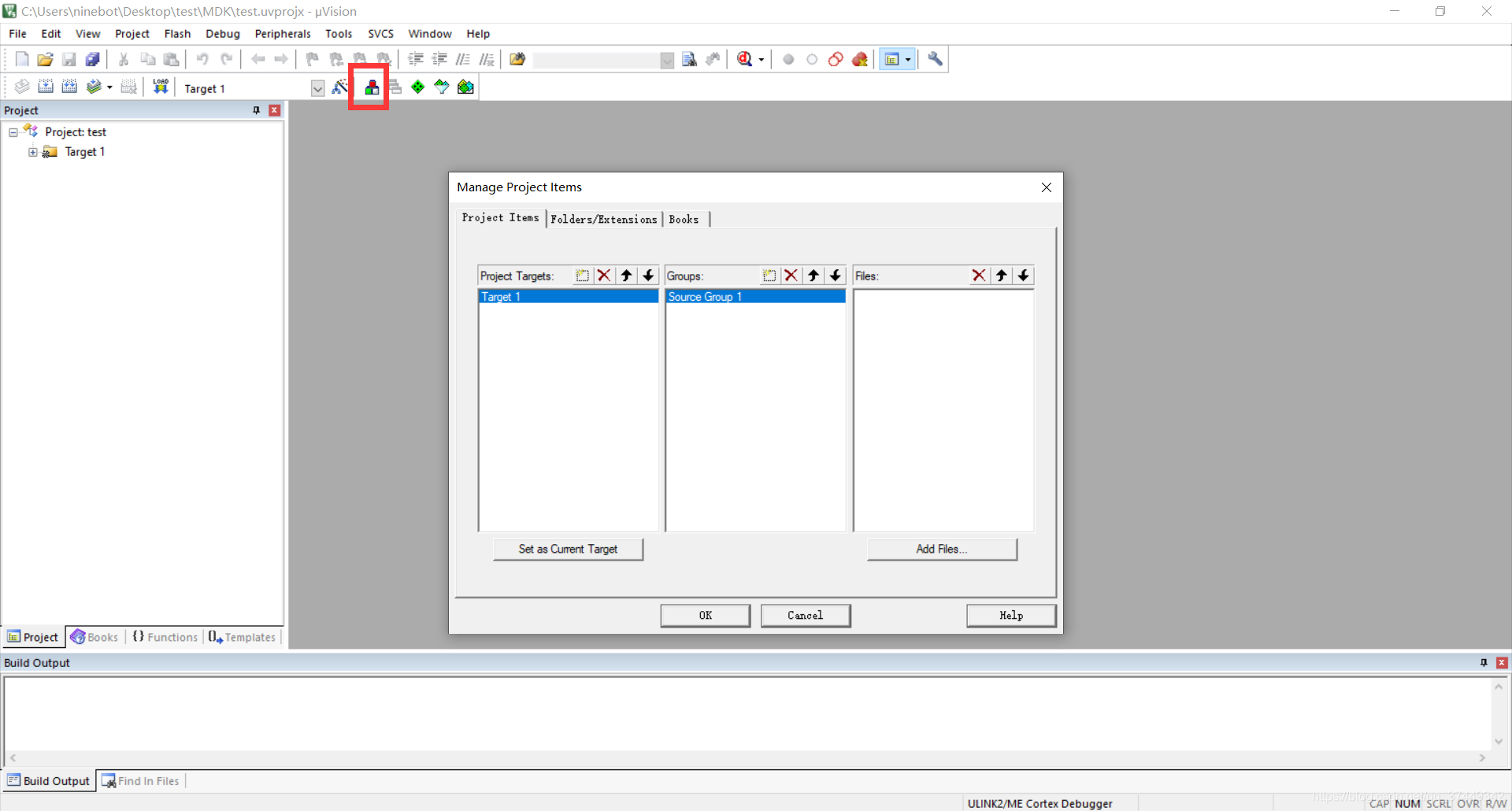Open the Target 1 selection dropdown
This screenshot has height=811, width=1512.
(x=317, y=88)
